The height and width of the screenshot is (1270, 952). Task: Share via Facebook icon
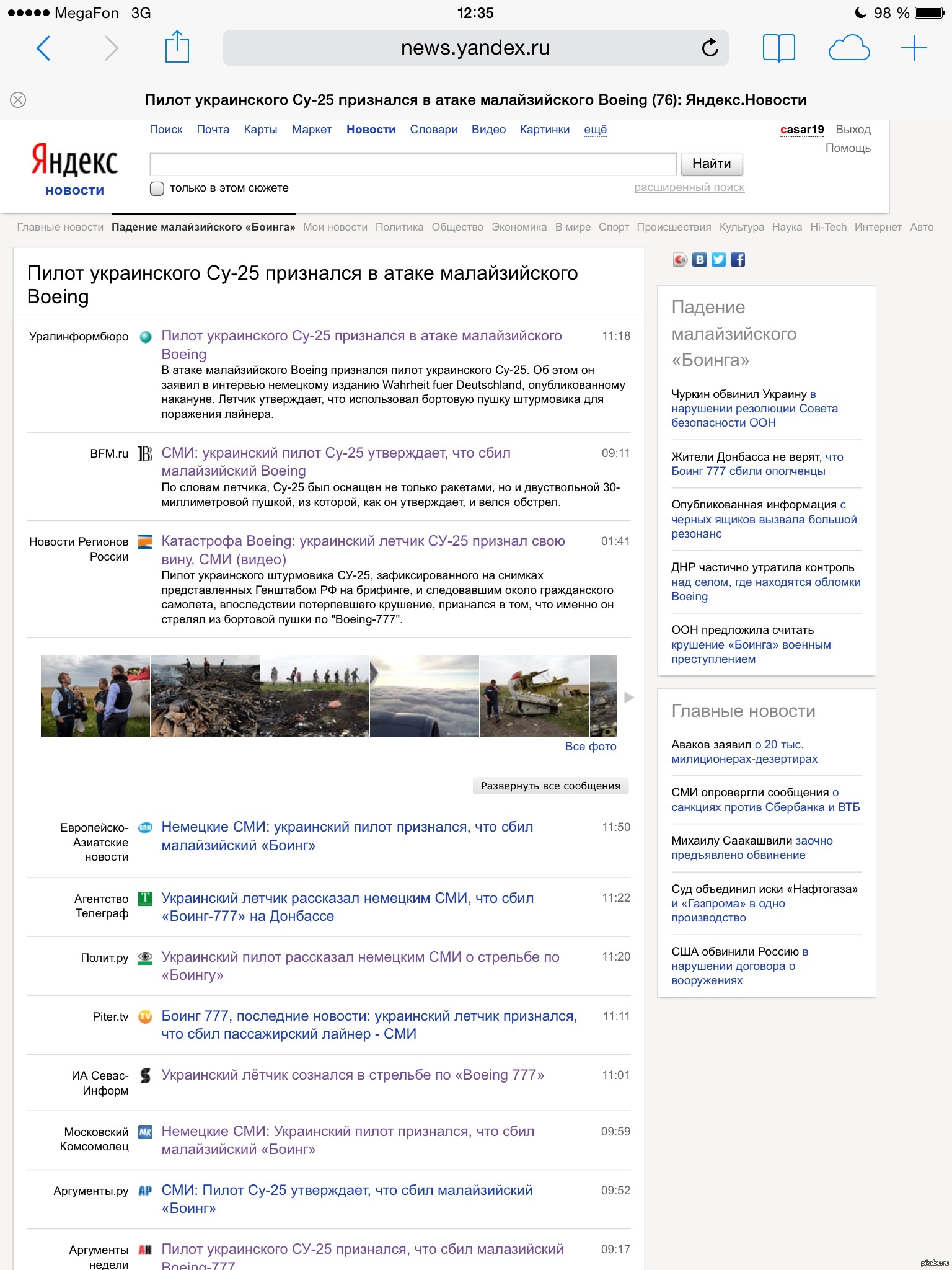tap(738, 260)
